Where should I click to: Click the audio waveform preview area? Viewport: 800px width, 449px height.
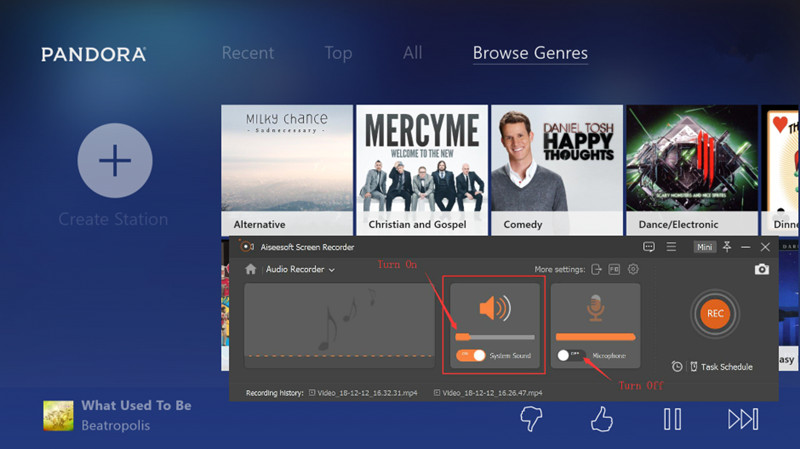coord(339,326)
